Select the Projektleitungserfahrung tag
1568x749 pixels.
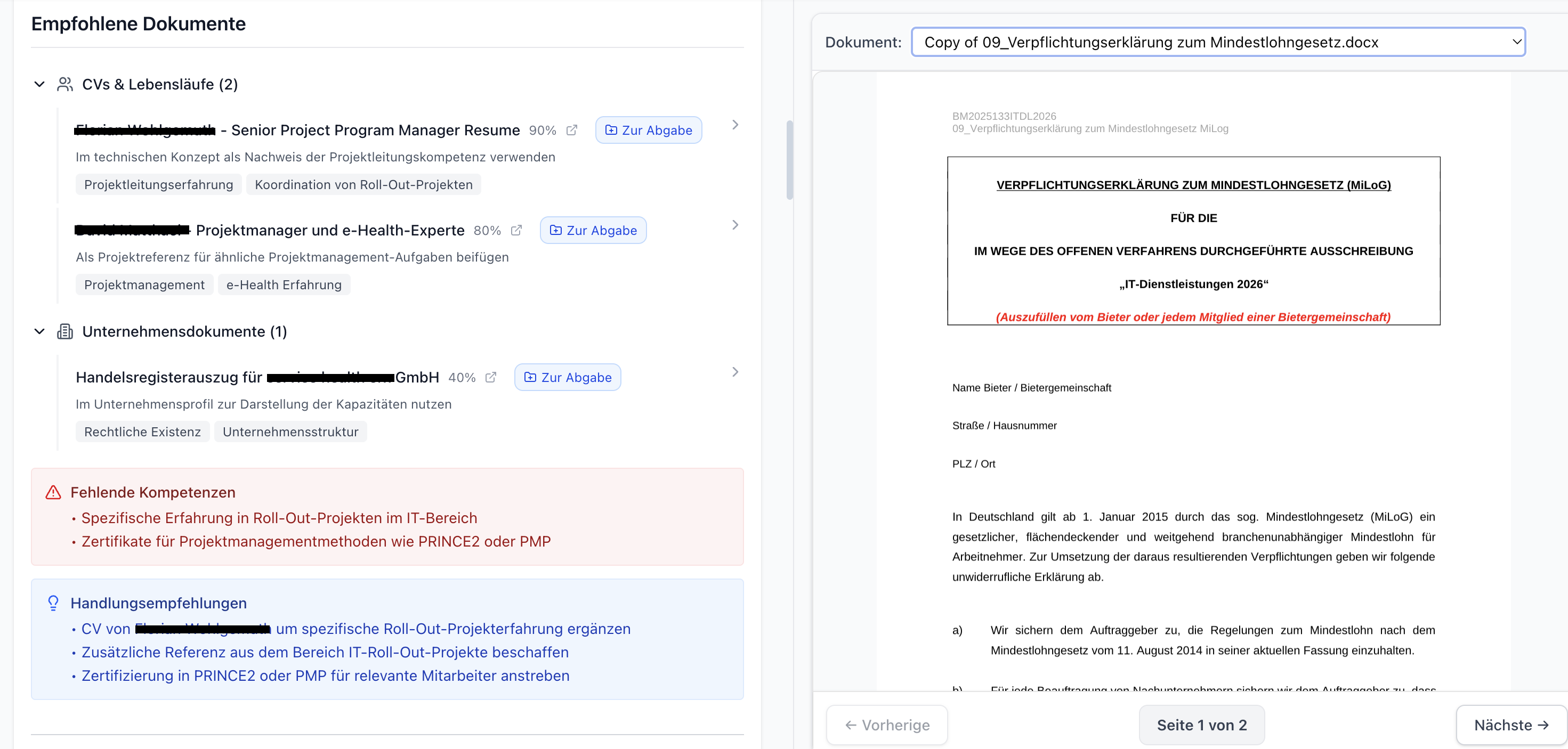[x=158, y=184]
